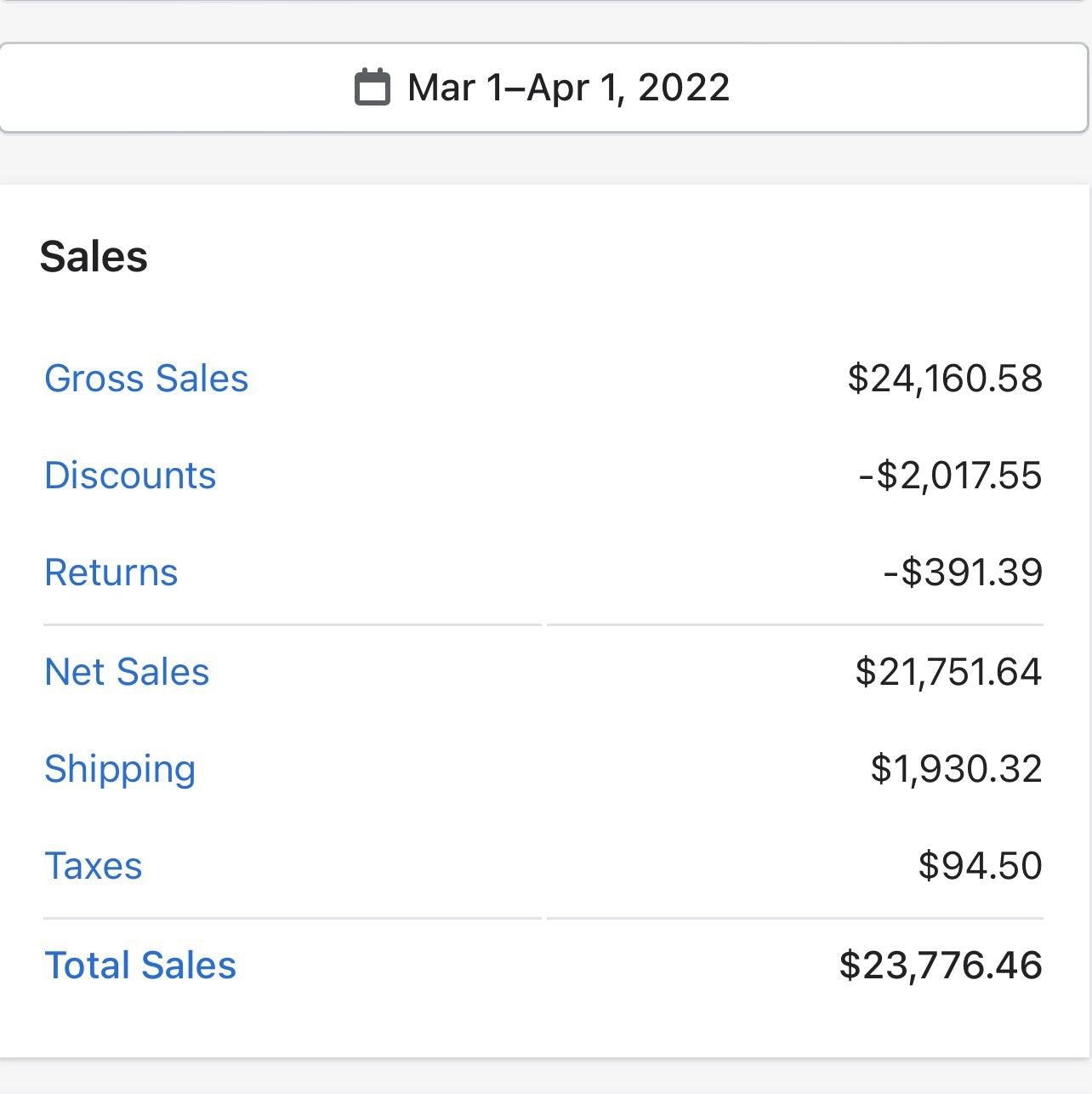
Task: View the Returns report
Action: pyautogui.click(x=111, y=573)
